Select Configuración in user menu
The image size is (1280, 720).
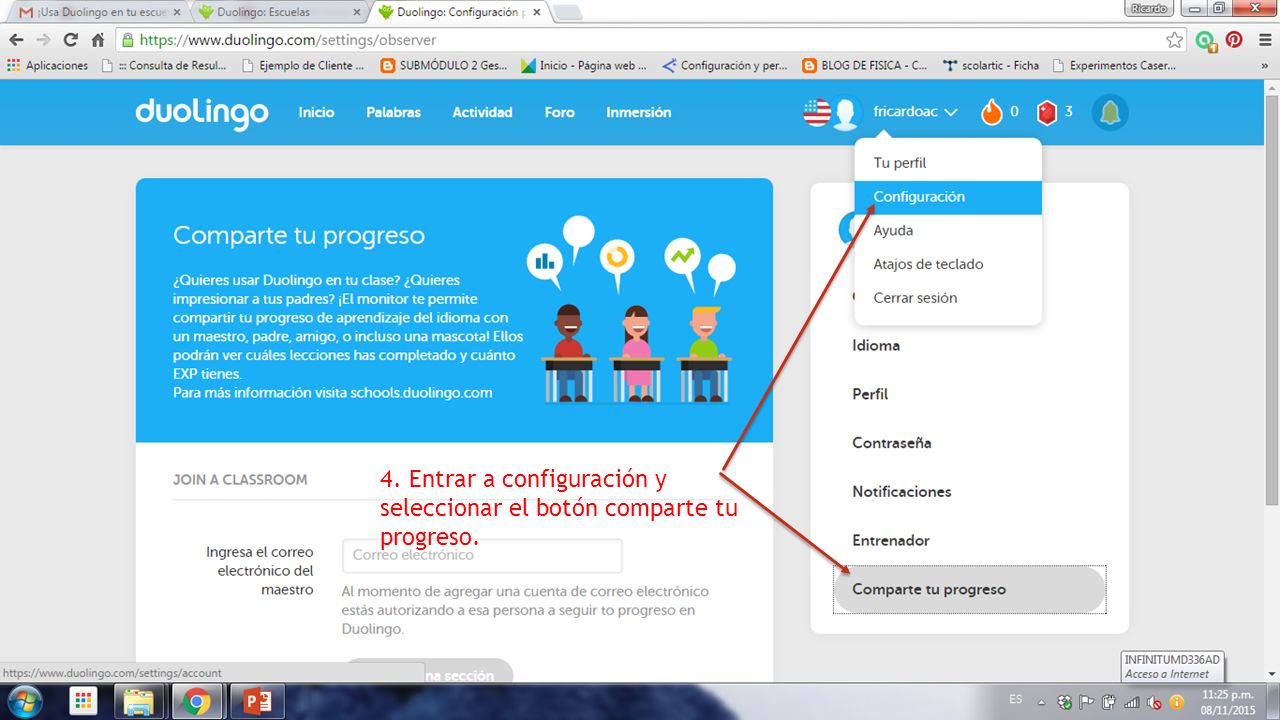(x=948, y=197)
